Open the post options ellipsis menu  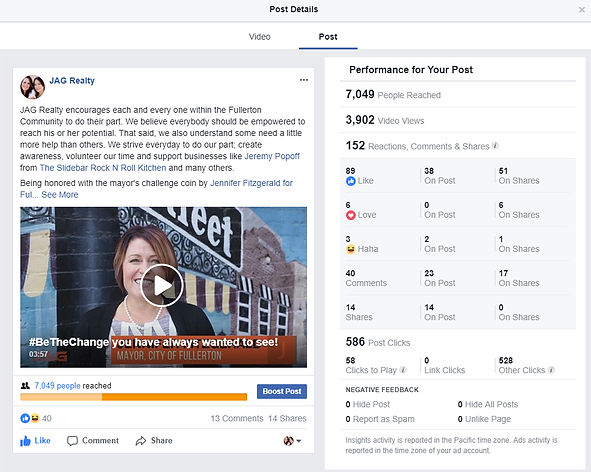304,80
